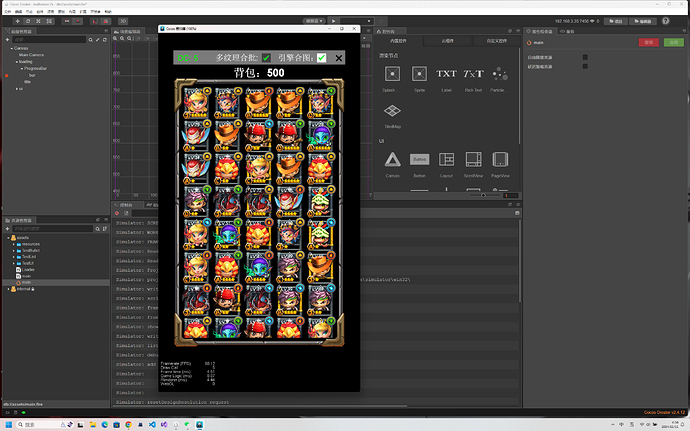Open Chrome from the Windows taskbar

coord(128,425)
